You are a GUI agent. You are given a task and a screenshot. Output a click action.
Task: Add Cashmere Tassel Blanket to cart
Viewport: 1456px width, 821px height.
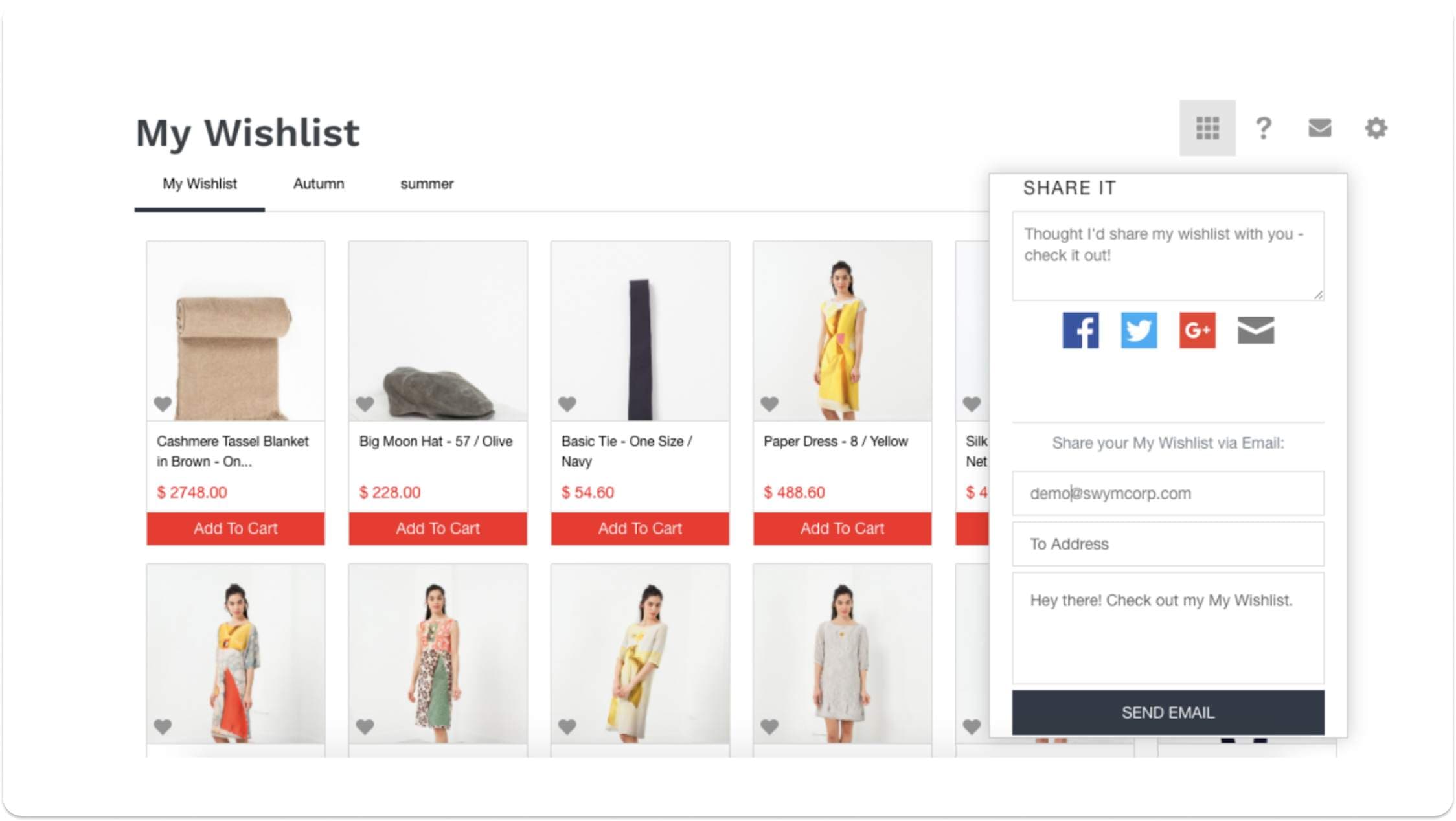click(x=235, y=528)
